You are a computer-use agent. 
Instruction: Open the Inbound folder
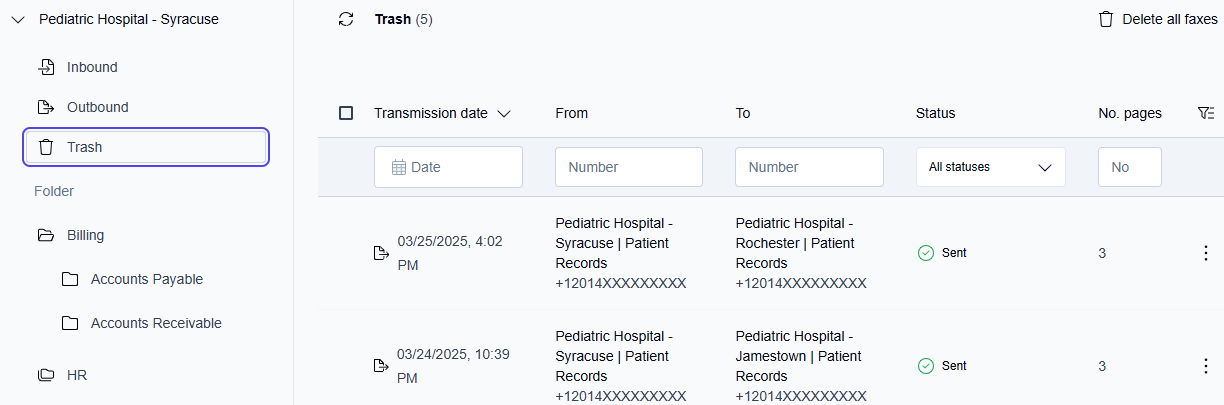(92, 67)
